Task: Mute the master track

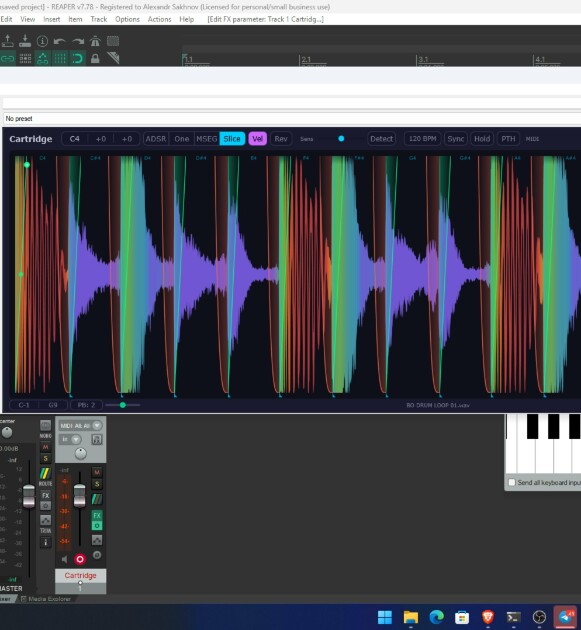Action: pyautogui.click(x=45, y=447)
